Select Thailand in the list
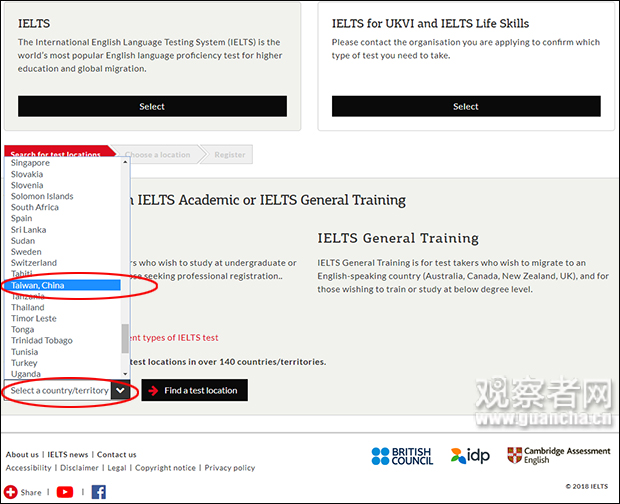The image size is (620, 504). coord(62,307)
